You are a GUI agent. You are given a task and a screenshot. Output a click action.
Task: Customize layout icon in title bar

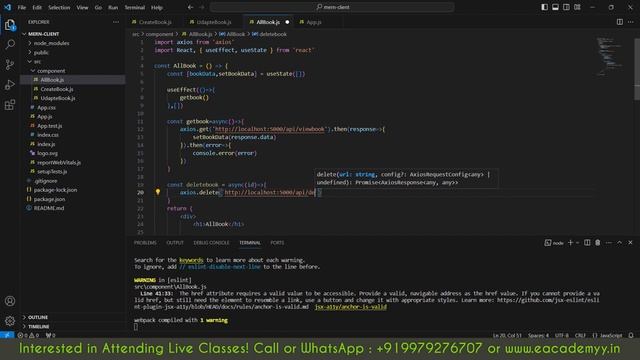tap(577, 7)
